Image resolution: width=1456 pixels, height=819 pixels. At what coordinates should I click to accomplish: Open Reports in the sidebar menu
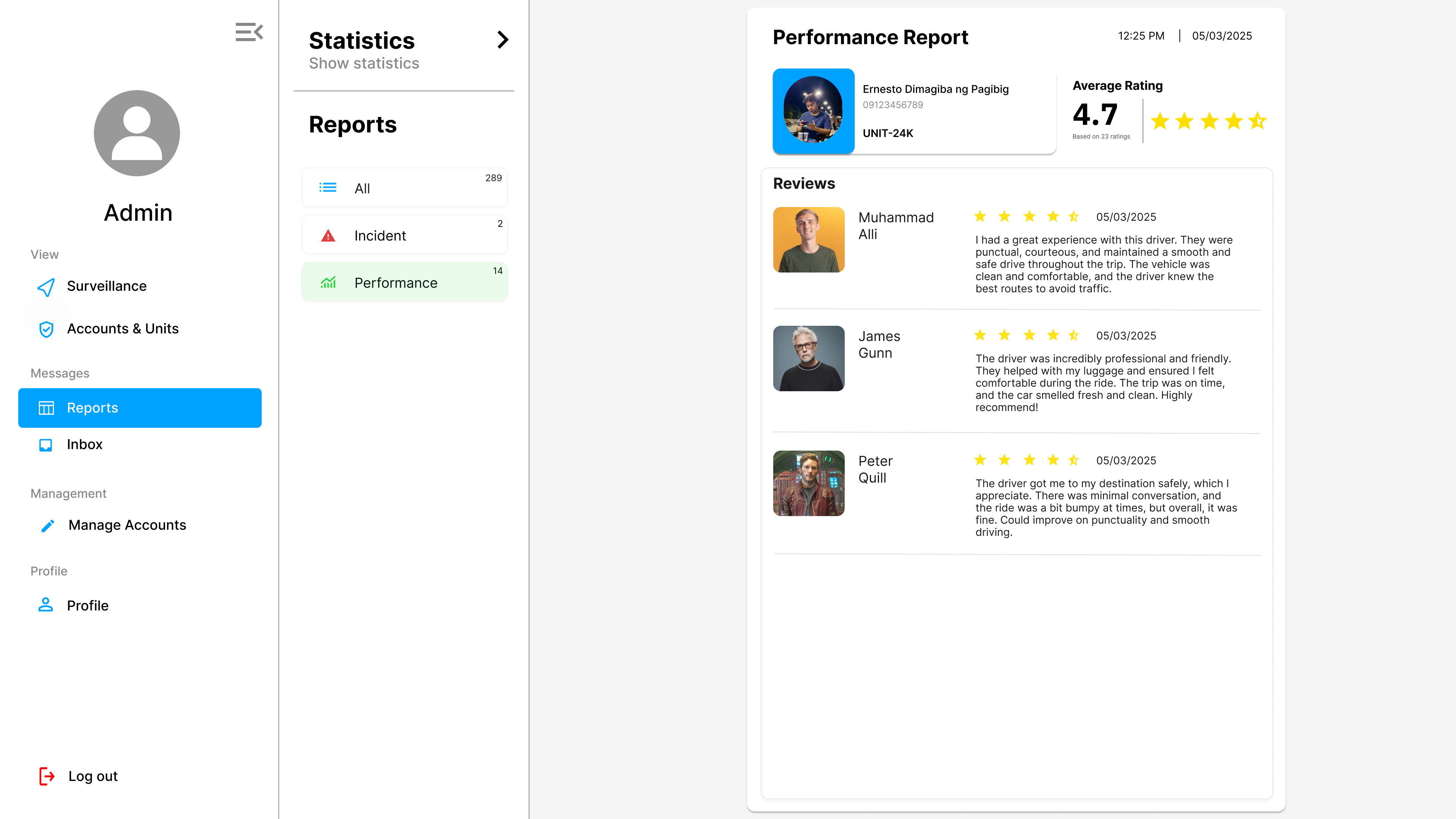pos(140,408)
